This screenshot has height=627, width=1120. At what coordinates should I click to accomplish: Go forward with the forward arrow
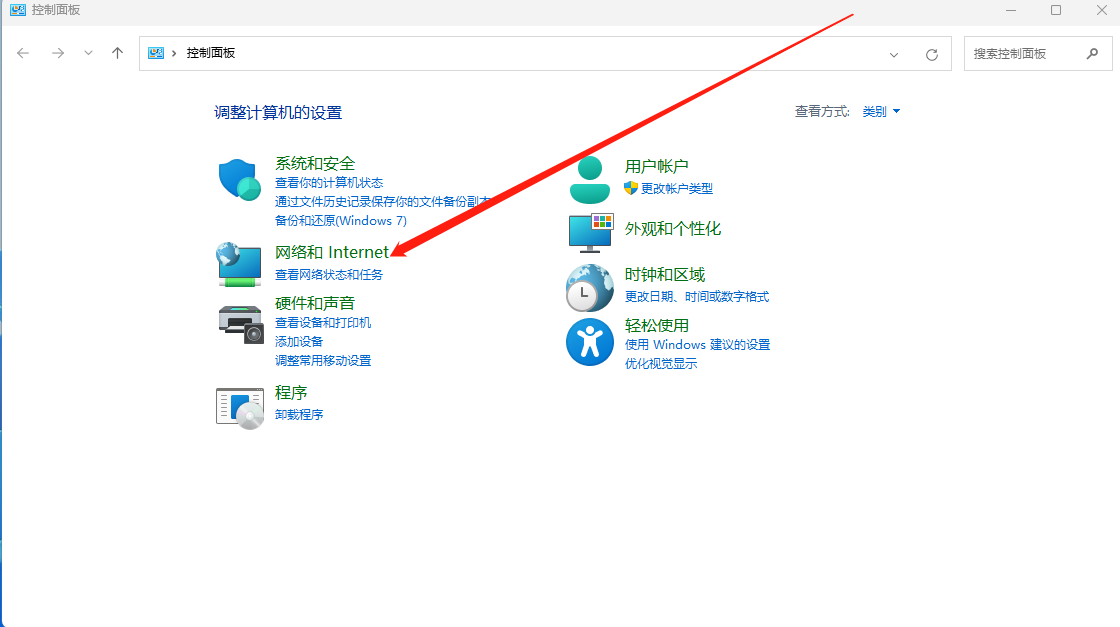[x=58, y=53]
